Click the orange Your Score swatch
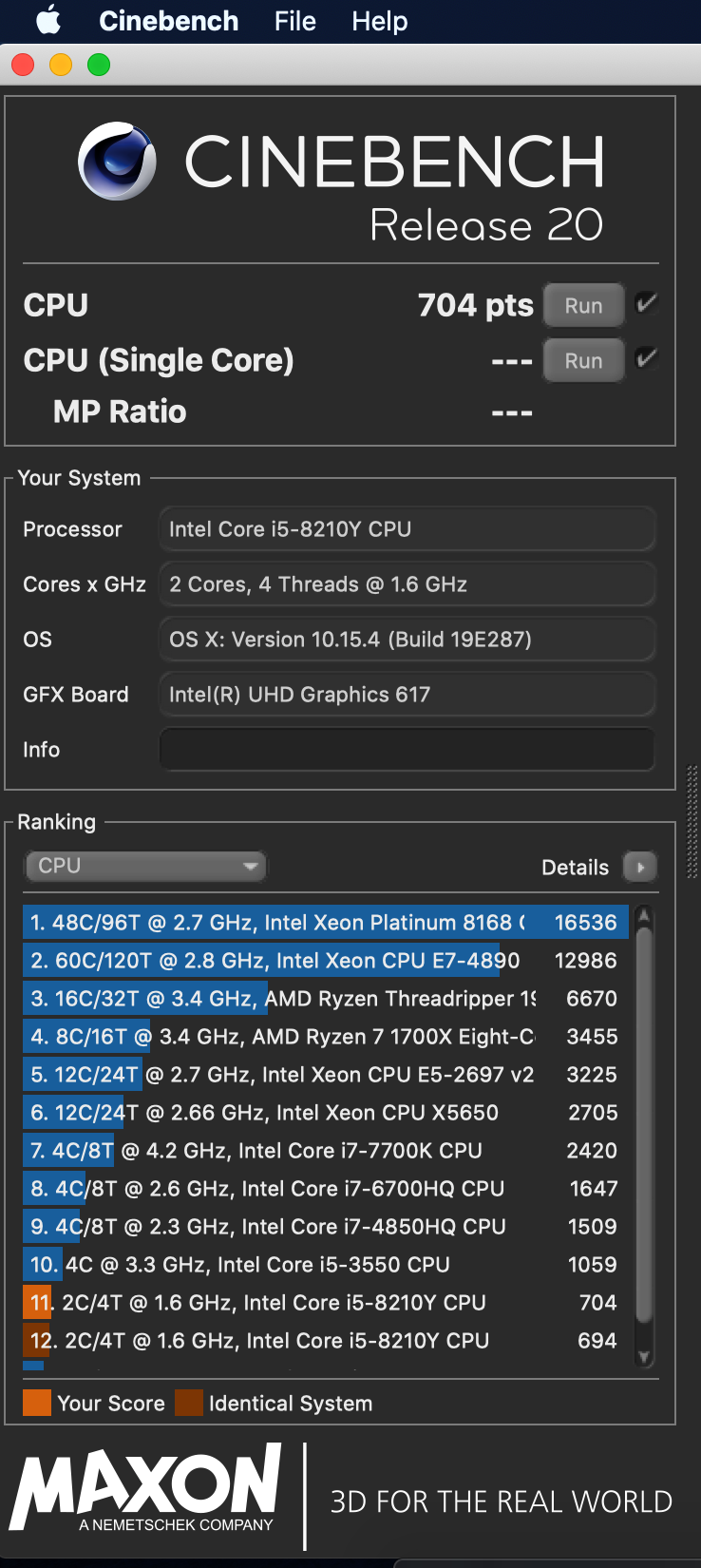 point(37,1403)
